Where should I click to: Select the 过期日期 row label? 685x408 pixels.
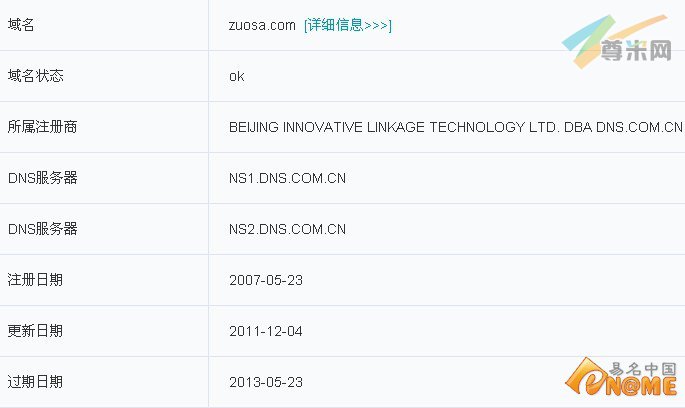35,382
